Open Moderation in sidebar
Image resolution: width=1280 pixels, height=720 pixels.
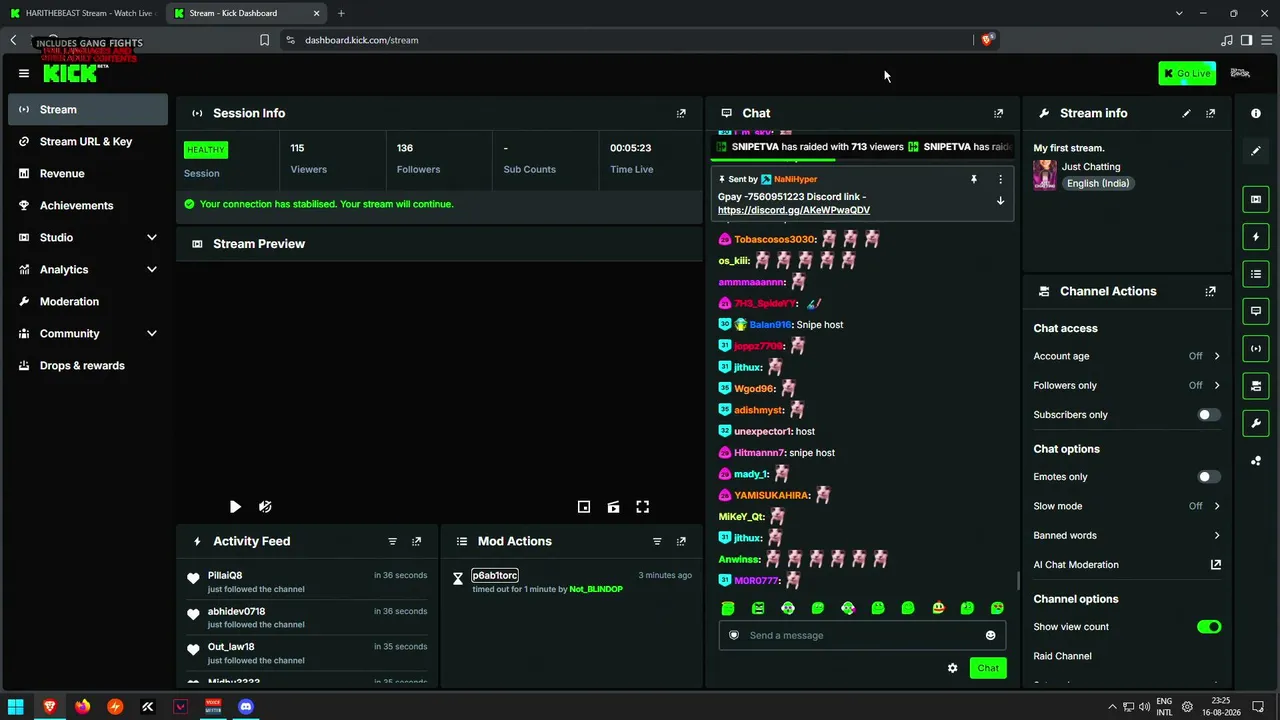(x=88, y=301)
